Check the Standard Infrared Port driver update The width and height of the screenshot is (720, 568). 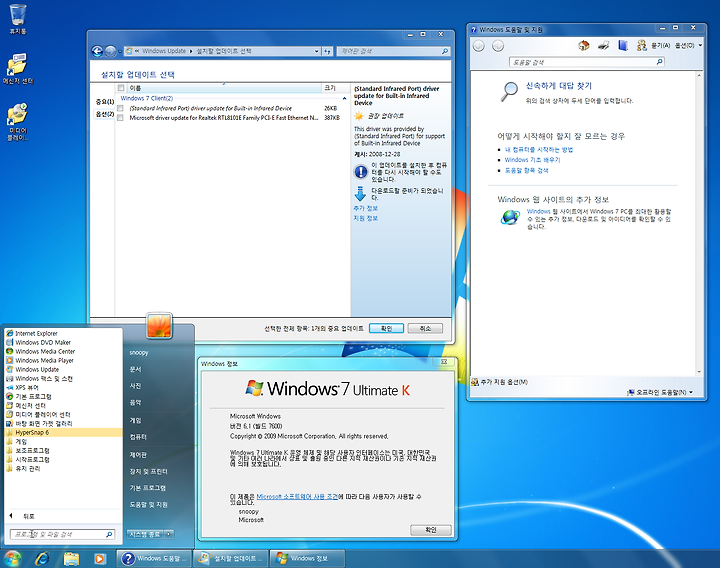click(x=120, y=108)
